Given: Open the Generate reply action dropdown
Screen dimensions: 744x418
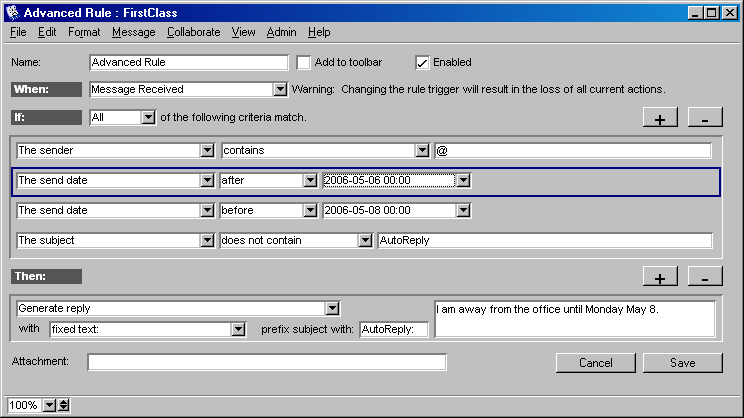Looking at the screenshot, I should tap(333, 308).
